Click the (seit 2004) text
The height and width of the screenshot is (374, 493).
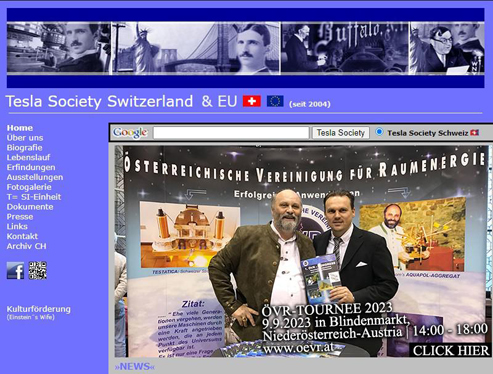click(310, 104)
